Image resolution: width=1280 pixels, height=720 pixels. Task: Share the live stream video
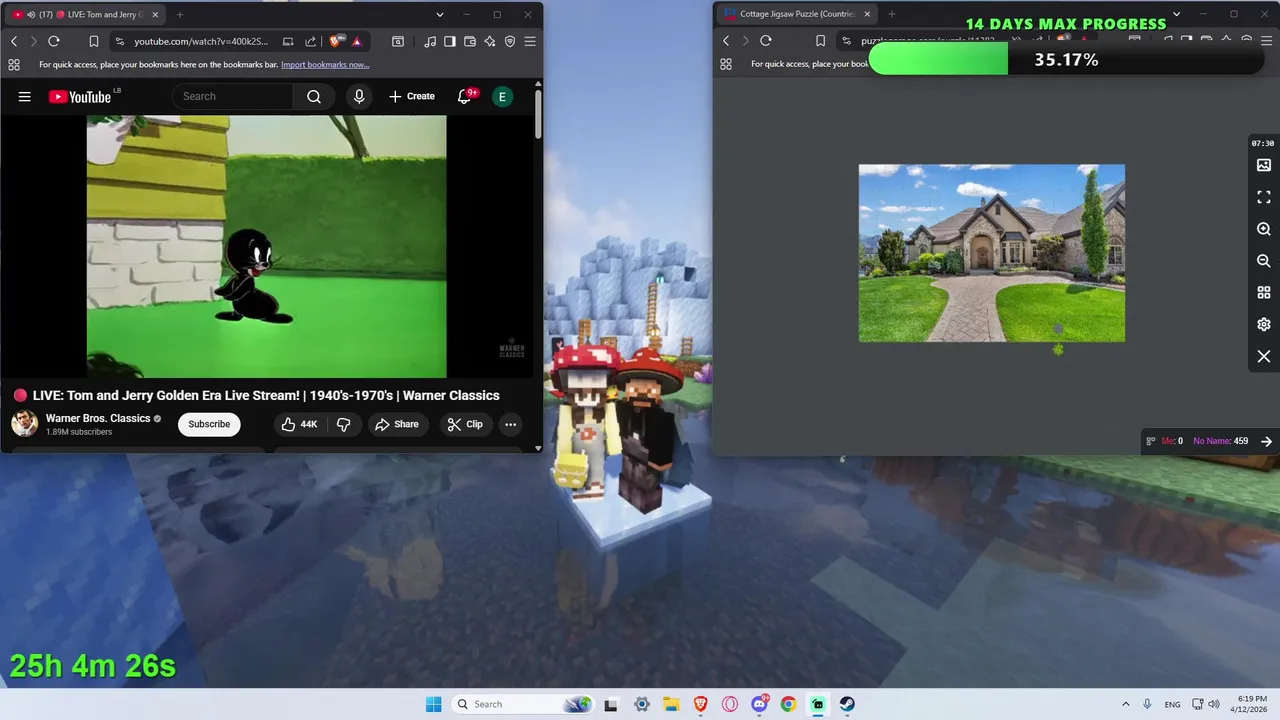point(397,424)
